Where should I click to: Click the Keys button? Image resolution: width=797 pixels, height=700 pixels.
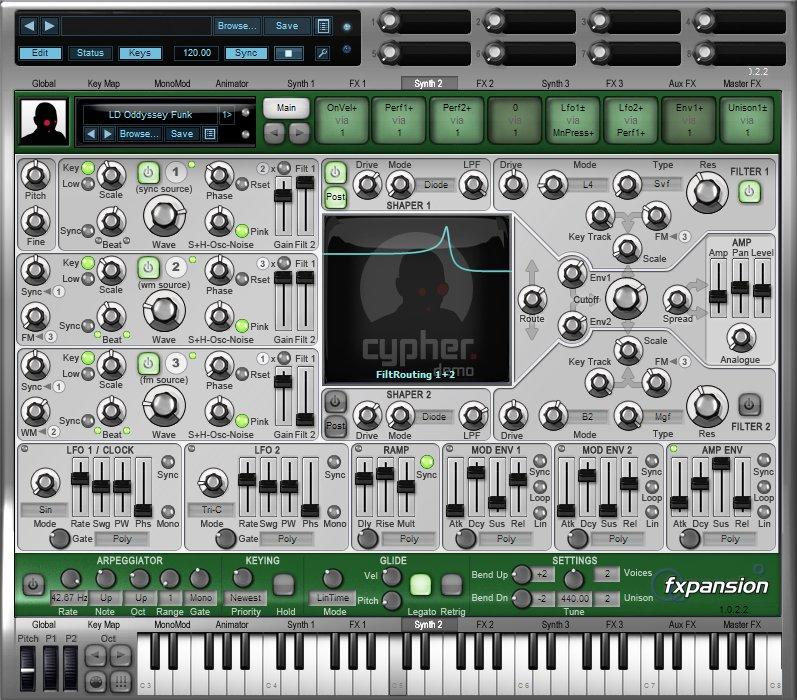tap(140, 53)
